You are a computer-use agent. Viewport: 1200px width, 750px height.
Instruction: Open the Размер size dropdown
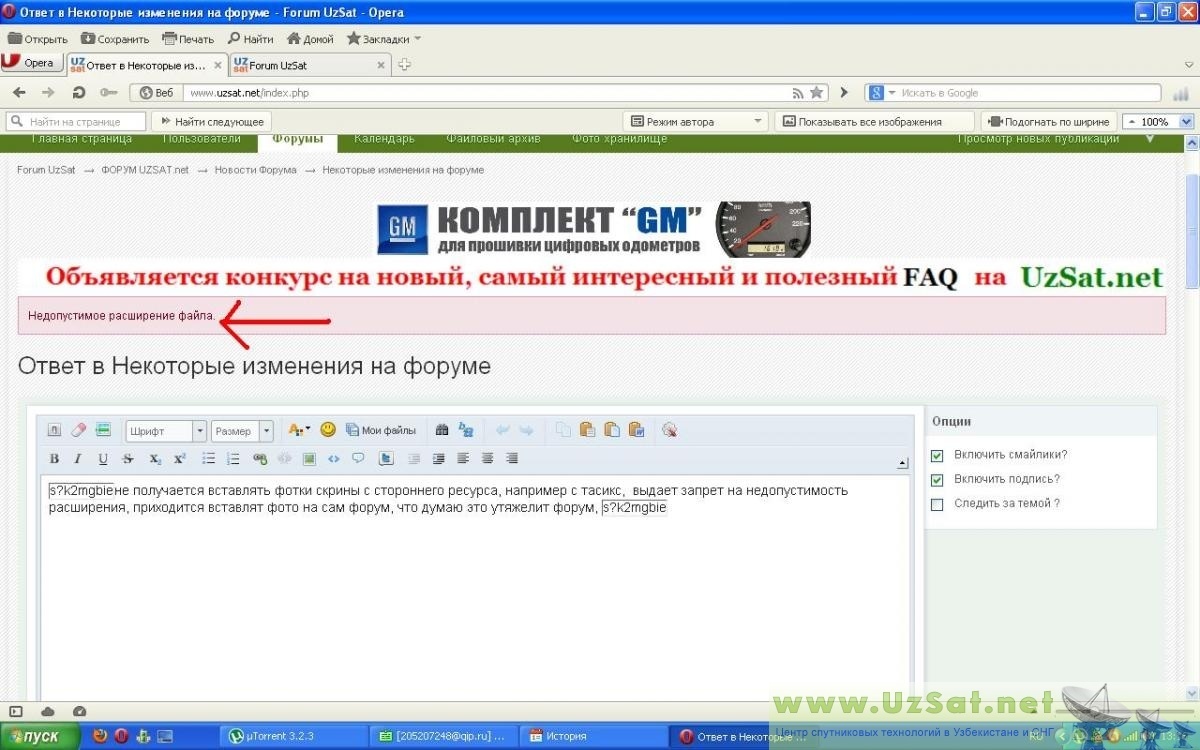242,431
